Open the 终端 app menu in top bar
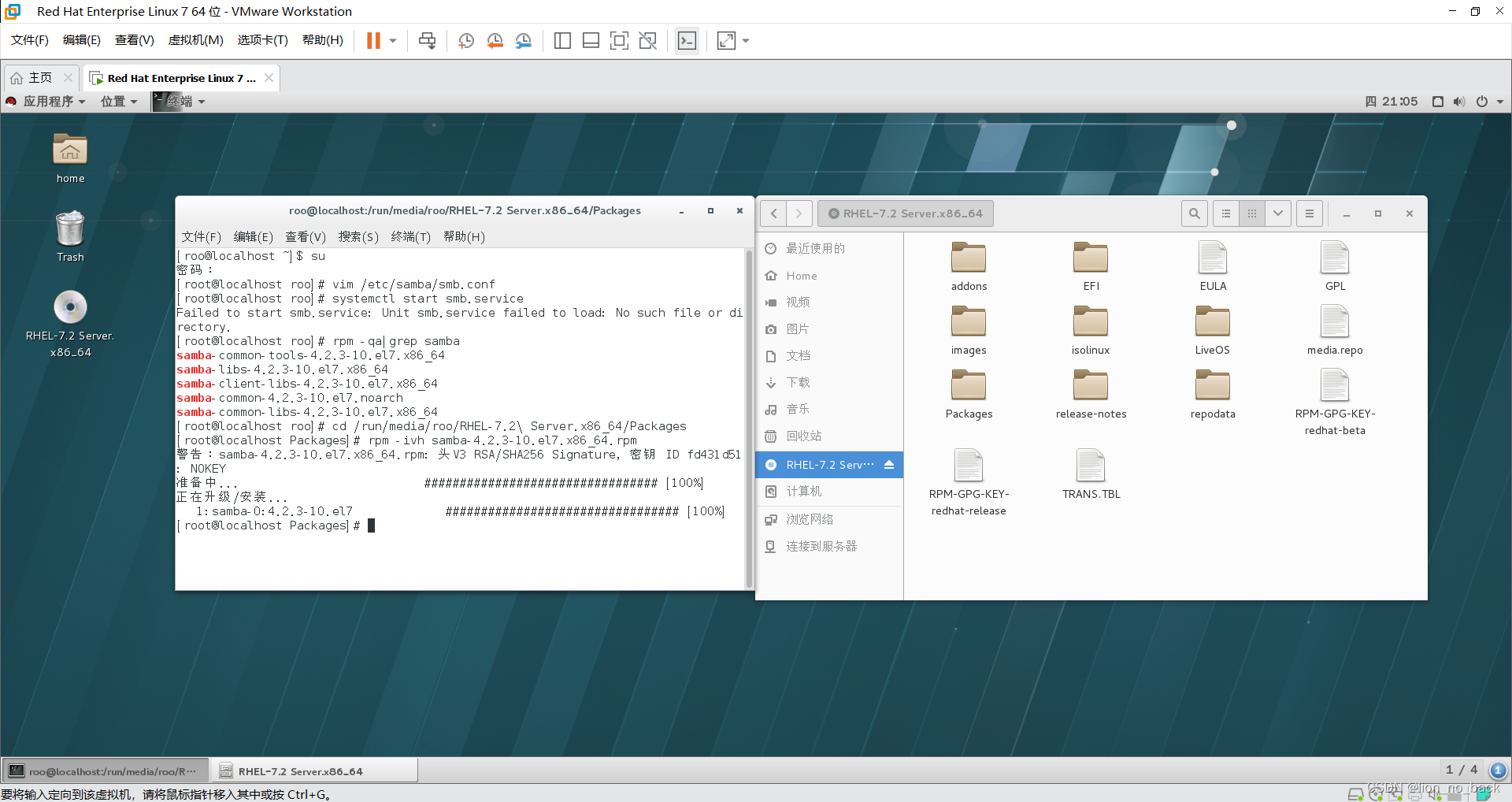The width and height of the screenshot is (1512, 802). pos(179,101)
